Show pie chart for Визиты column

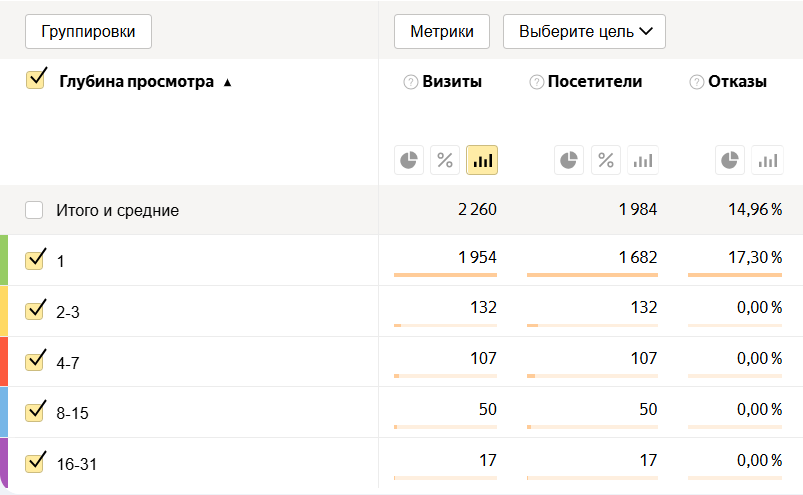[x=408, y=160]
